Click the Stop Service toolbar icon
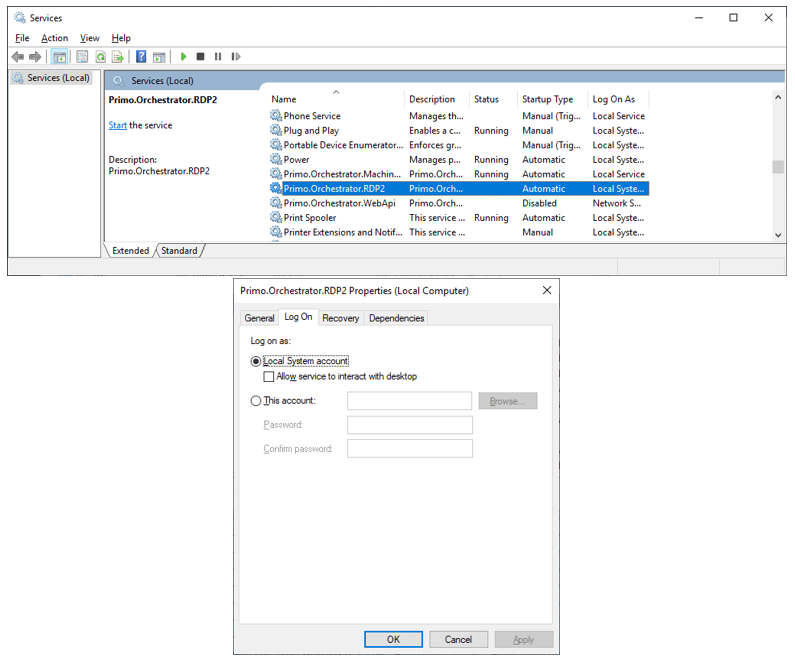 (201, 57)
